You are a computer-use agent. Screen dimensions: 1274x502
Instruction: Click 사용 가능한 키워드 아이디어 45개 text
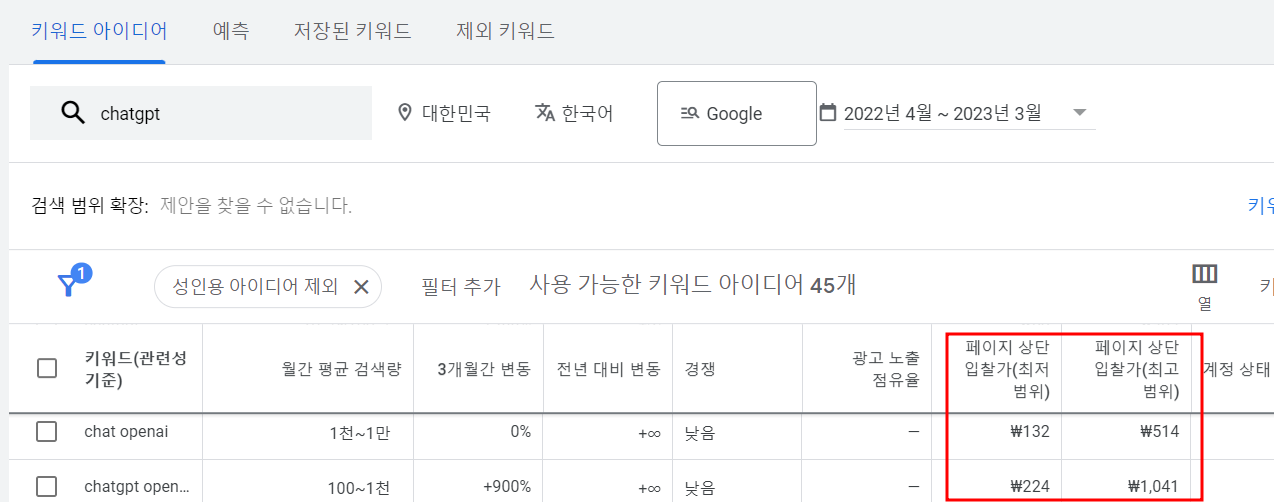coord(693,285)
